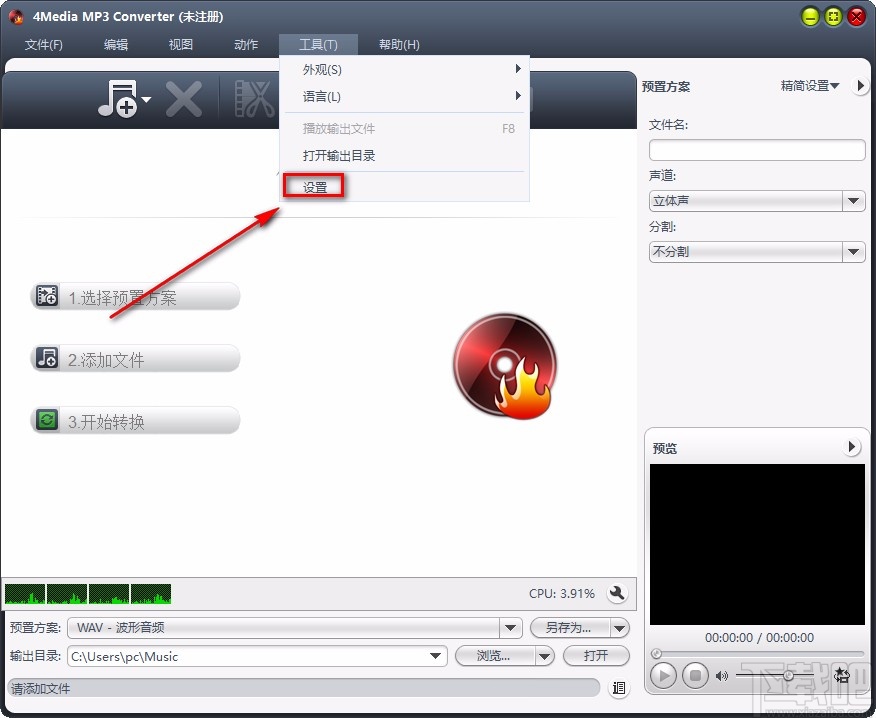Click the wrench icon beside CPU usage
This screenshot has width=876, height=718.
(617, 593)
